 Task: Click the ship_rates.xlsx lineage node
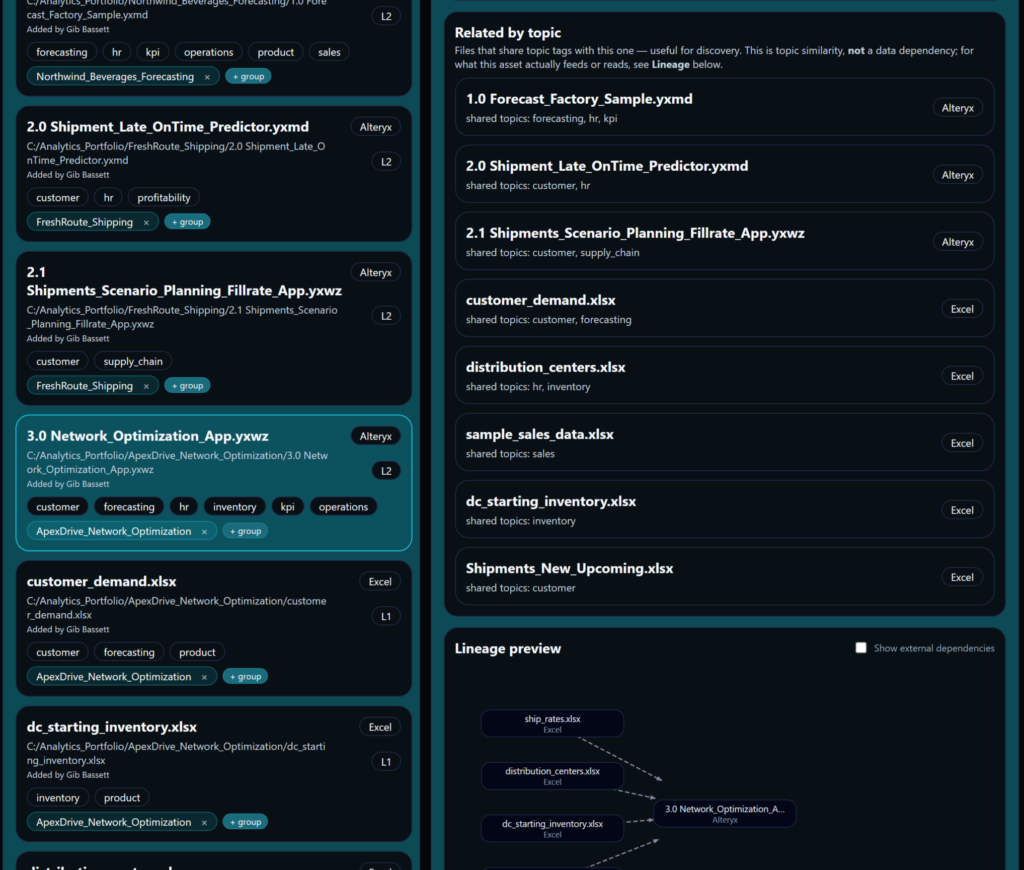click(552, 724)
